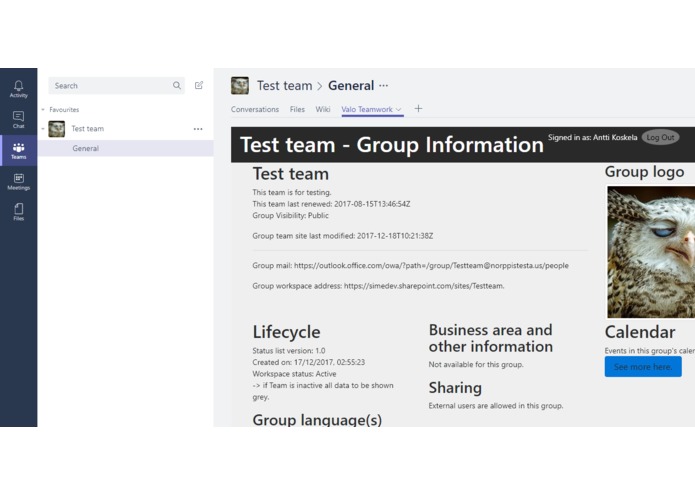Open the Files icon in sidebar

click(19, 212)
